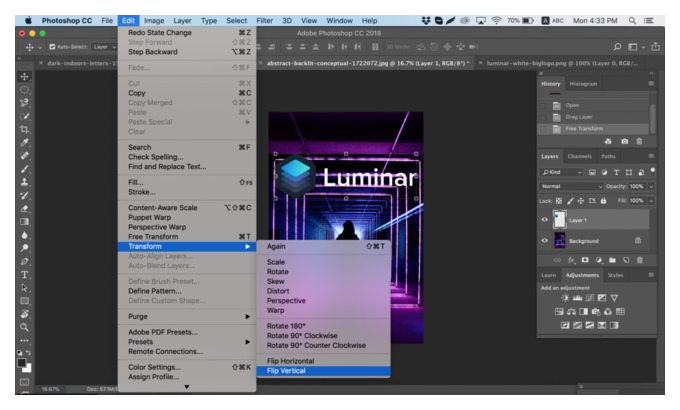Screen dimensions: 680x410
Task: Add layer style fx icon
Action: pyautogui.click(x=572, y=260)
